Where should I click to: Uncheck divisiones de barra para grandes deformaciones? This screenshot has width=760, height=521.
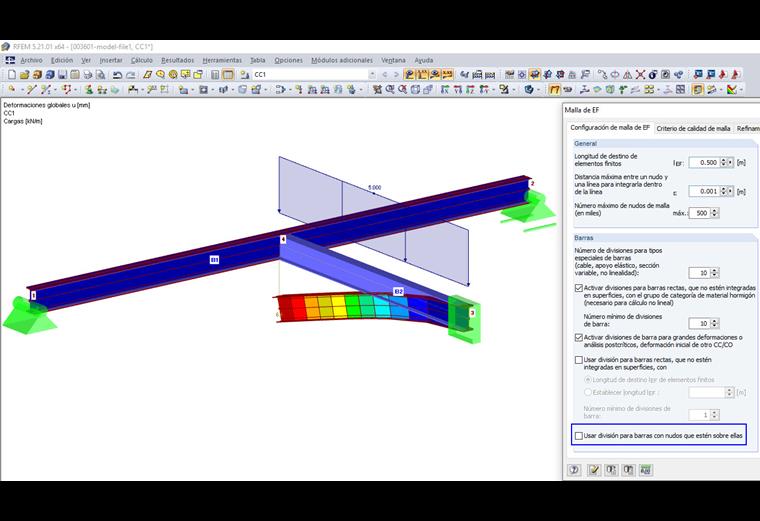(578, 337)
